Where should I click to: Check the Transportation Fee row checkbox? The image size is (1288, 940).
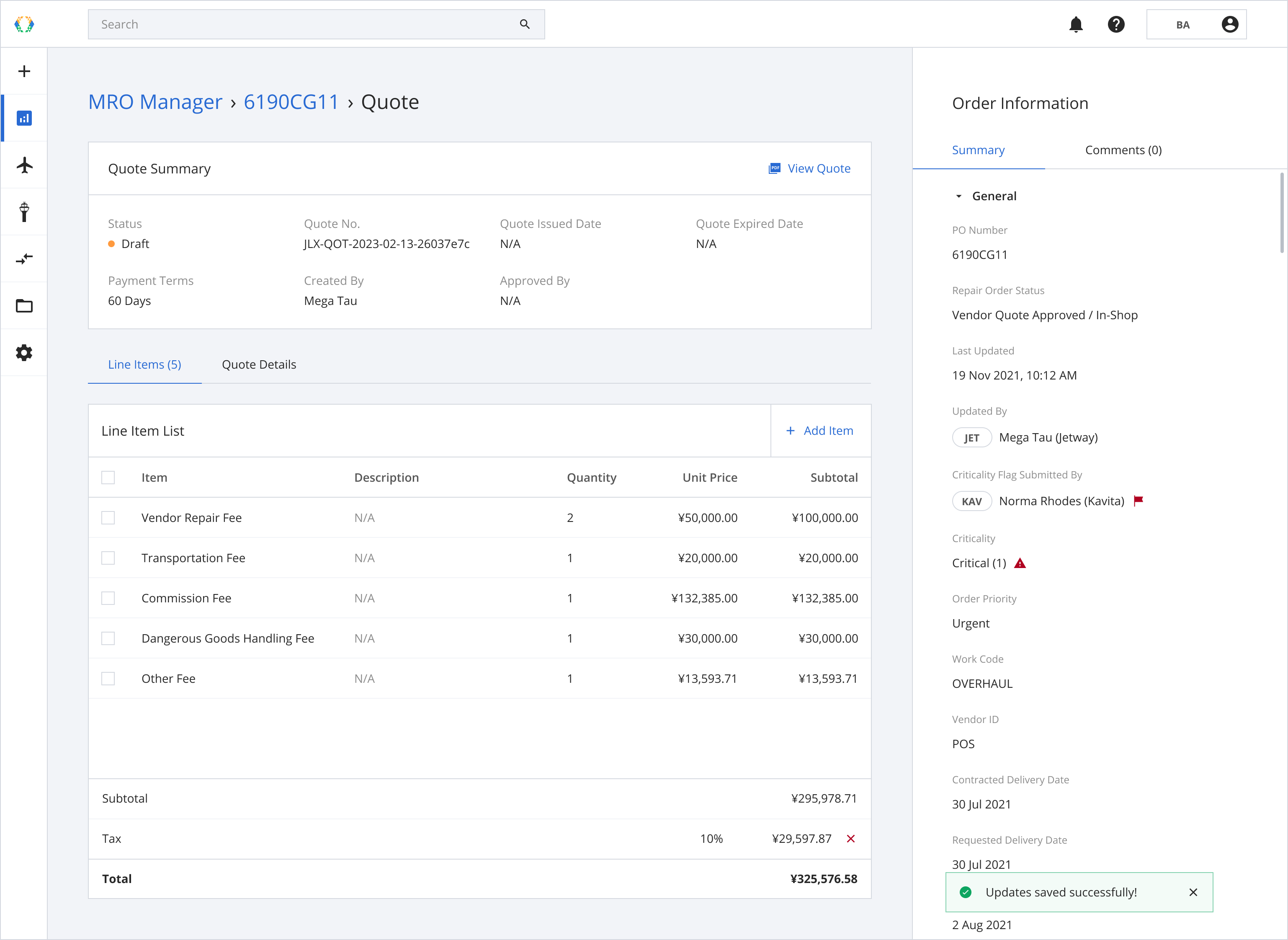(108, 558)
